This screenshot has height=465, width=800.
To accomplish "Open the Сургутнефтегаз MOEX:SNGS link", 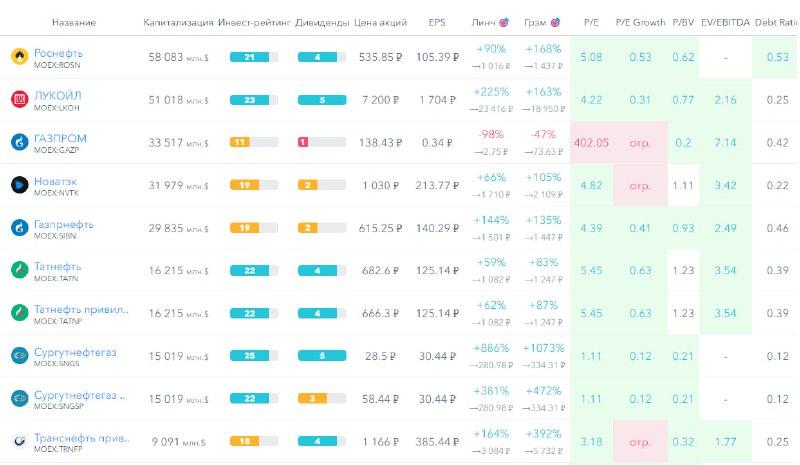I will (75, 352).
